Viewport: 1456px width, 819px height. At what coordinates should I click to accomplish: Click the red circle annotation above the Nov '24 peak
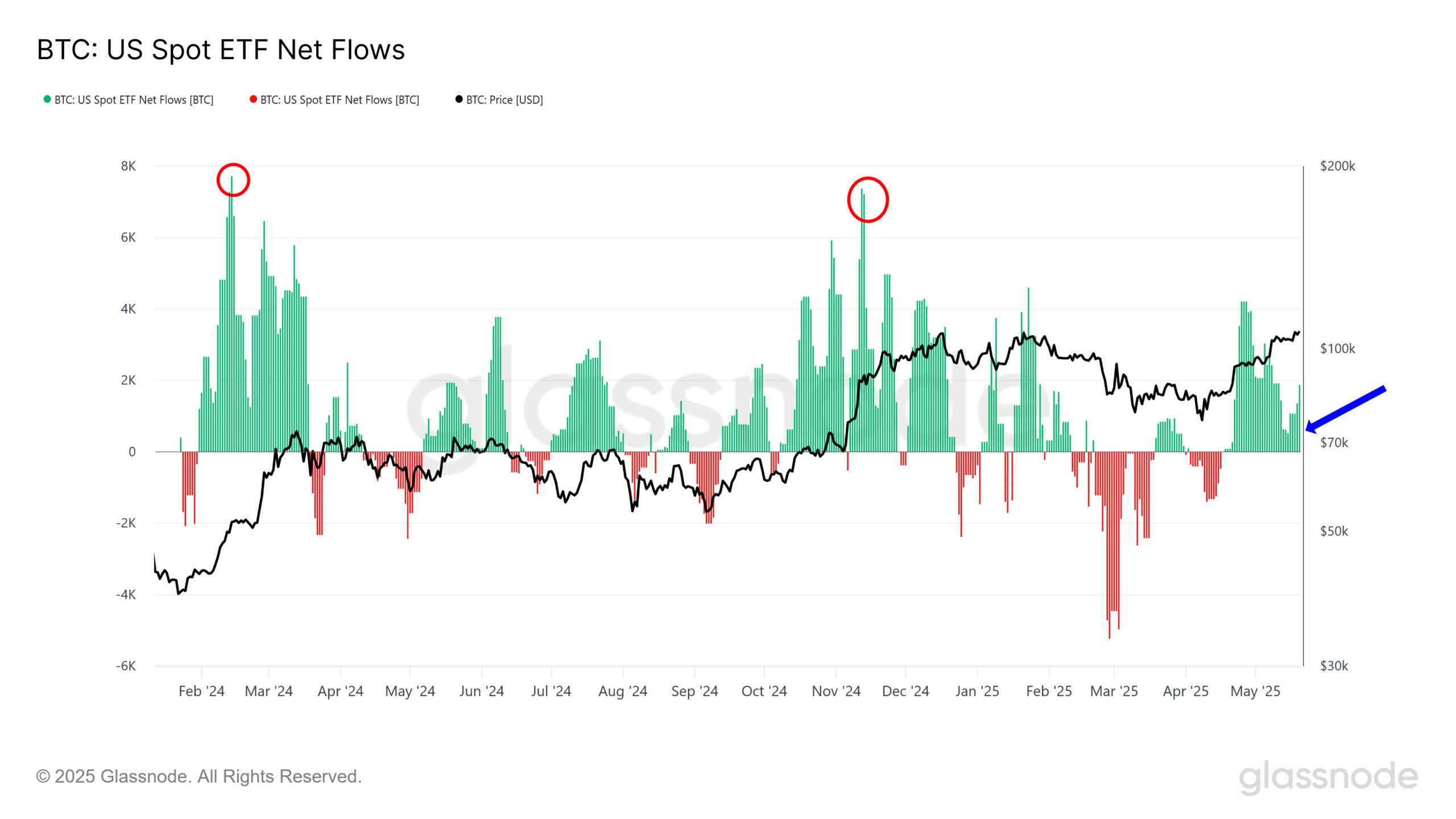pos(867,200)
